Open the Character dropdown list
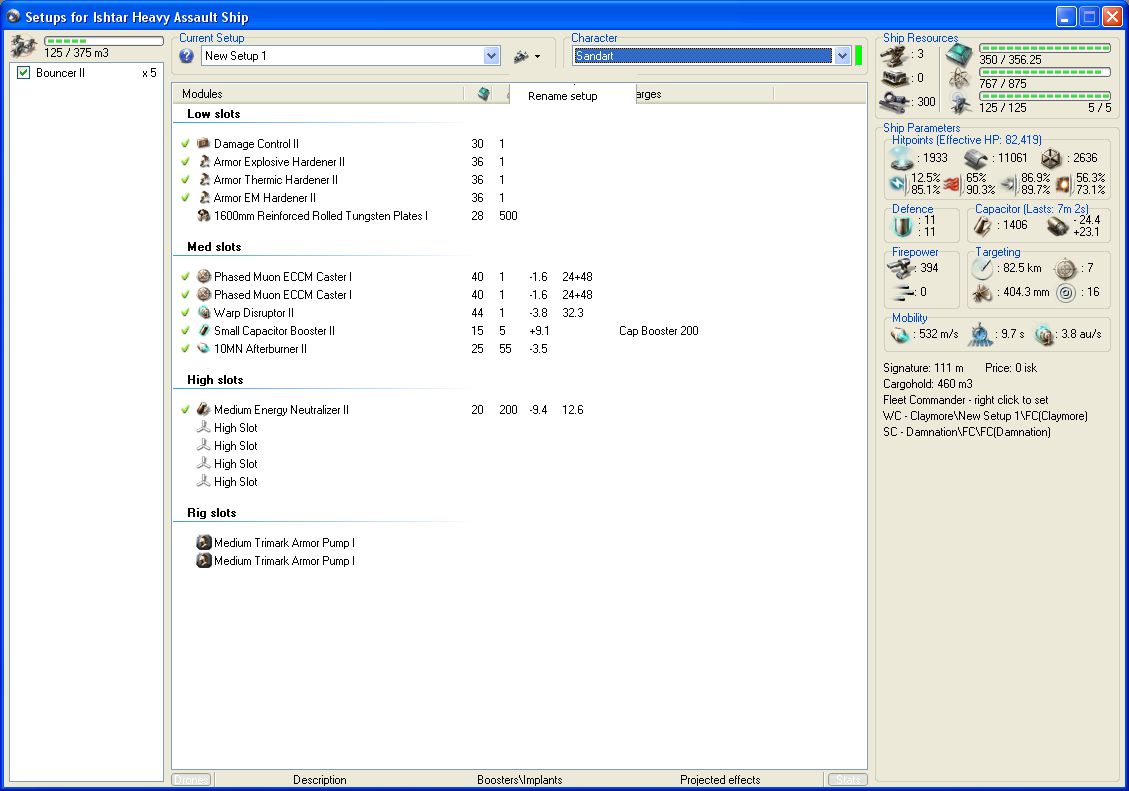 pos(842,55)
